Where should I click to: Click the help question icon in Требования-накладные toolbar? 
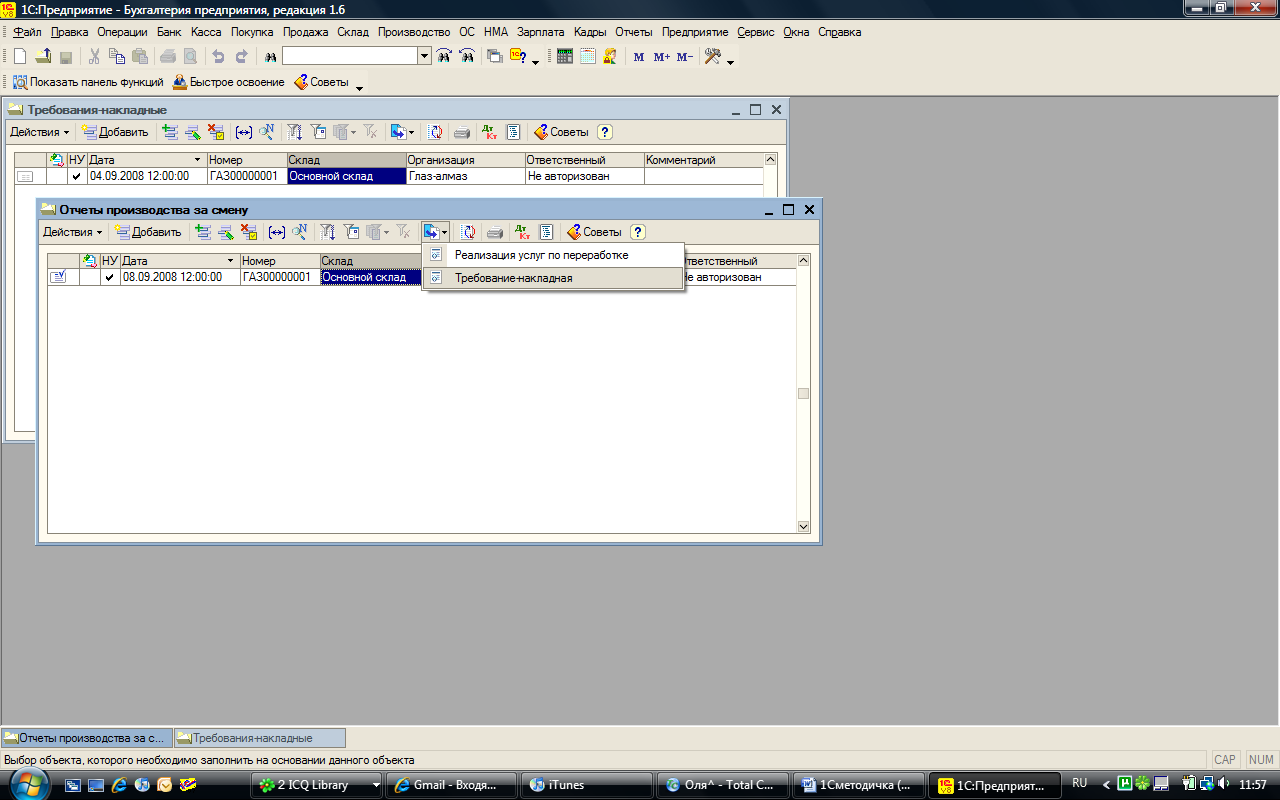coord(605,132)
